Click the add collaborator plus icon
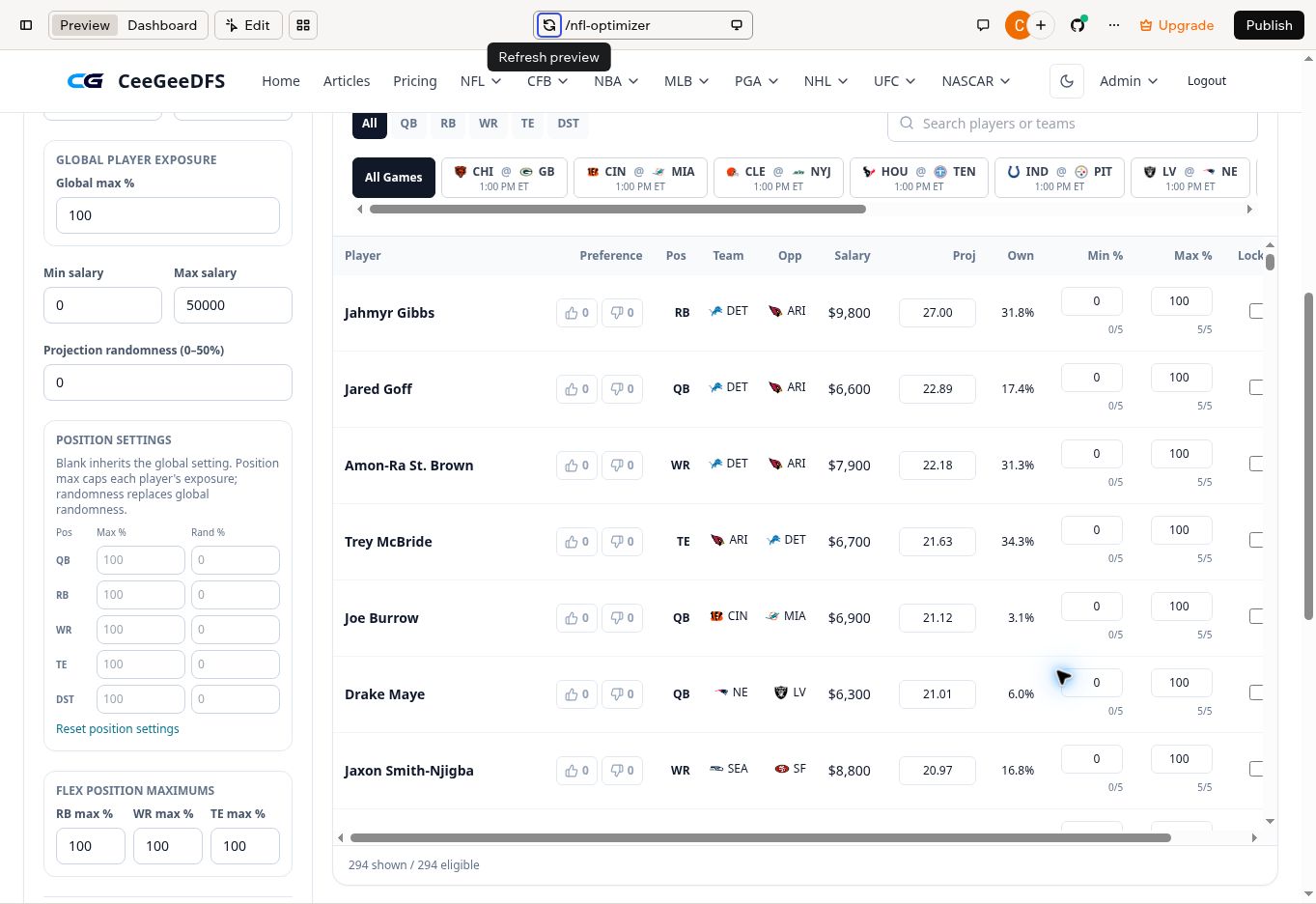 (x=1041, y=25)
